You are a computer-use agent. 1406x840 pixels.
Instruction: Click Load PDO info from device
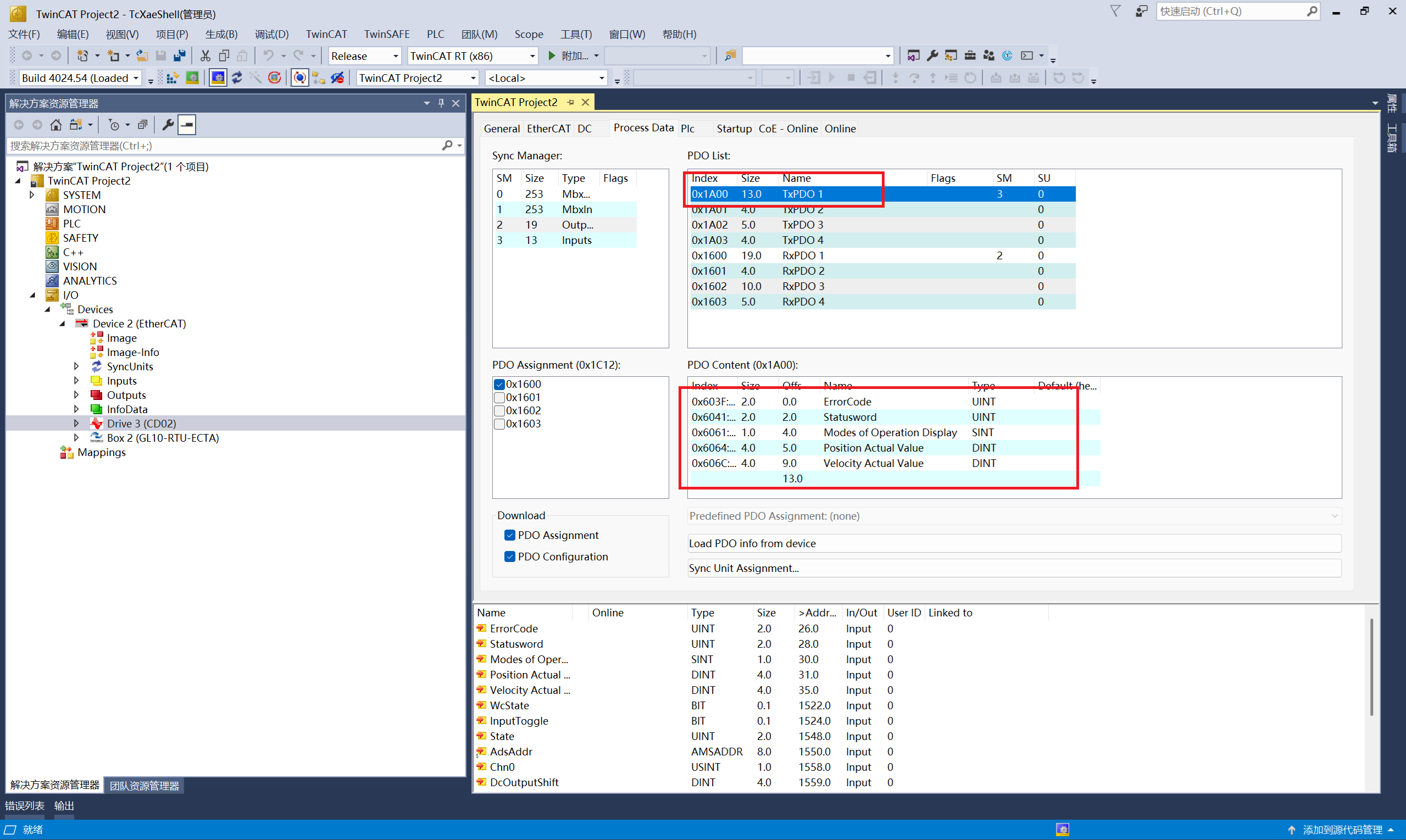1013,543
